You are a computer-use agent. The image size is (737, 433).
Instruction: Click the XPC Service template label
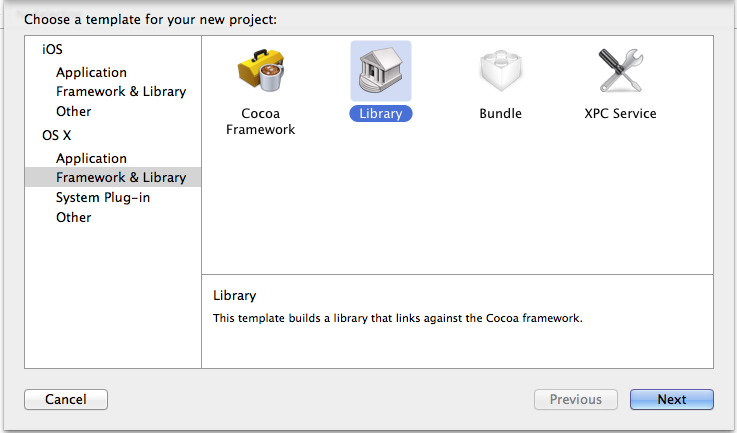(620, 113)
